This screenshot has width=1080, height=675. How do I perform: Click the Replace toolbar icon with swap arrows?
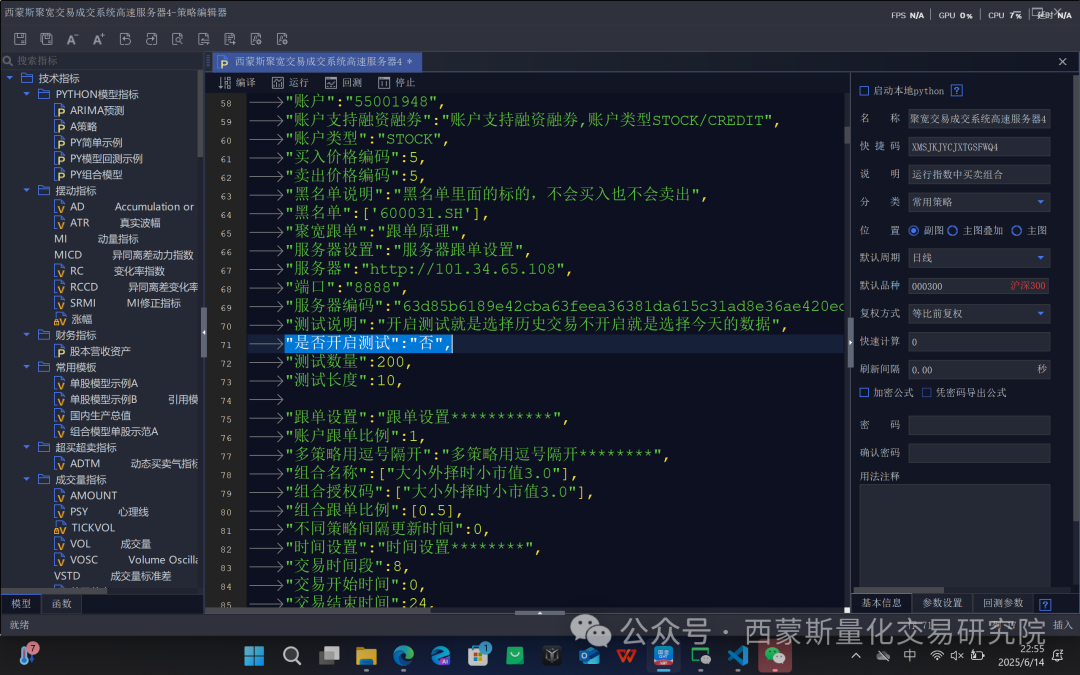203,39
